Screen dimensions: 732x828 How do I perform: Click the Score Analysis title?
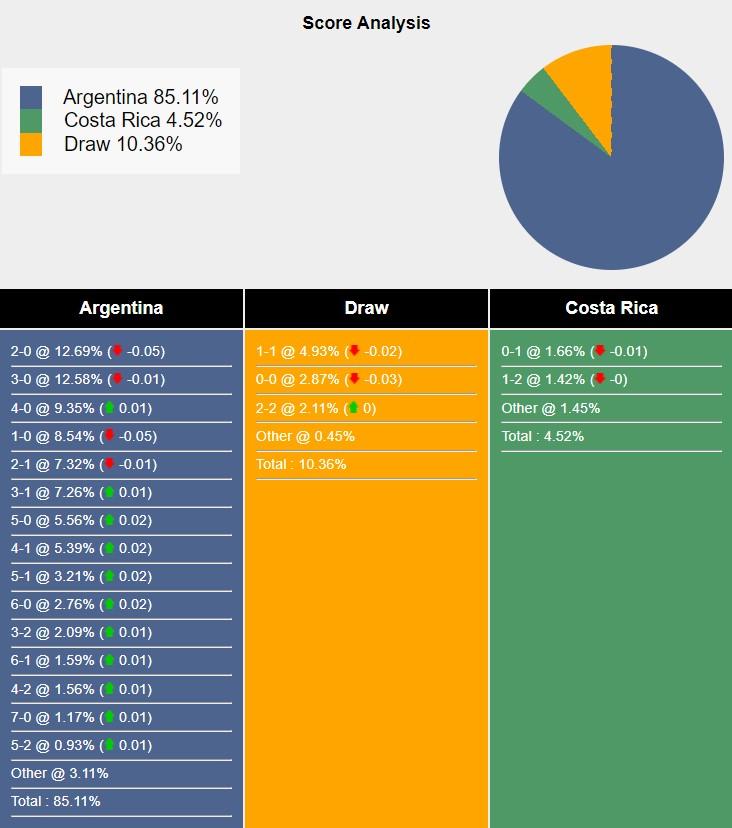tap(366, 22)
